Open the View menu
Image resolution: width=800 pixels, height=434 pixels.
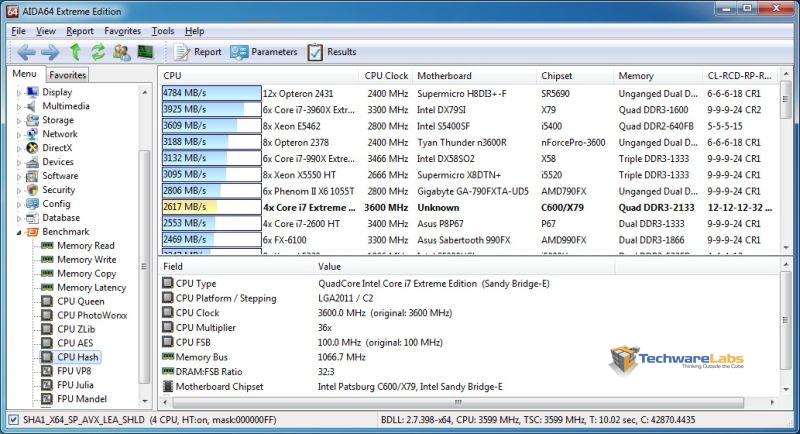tap(46, 31)
